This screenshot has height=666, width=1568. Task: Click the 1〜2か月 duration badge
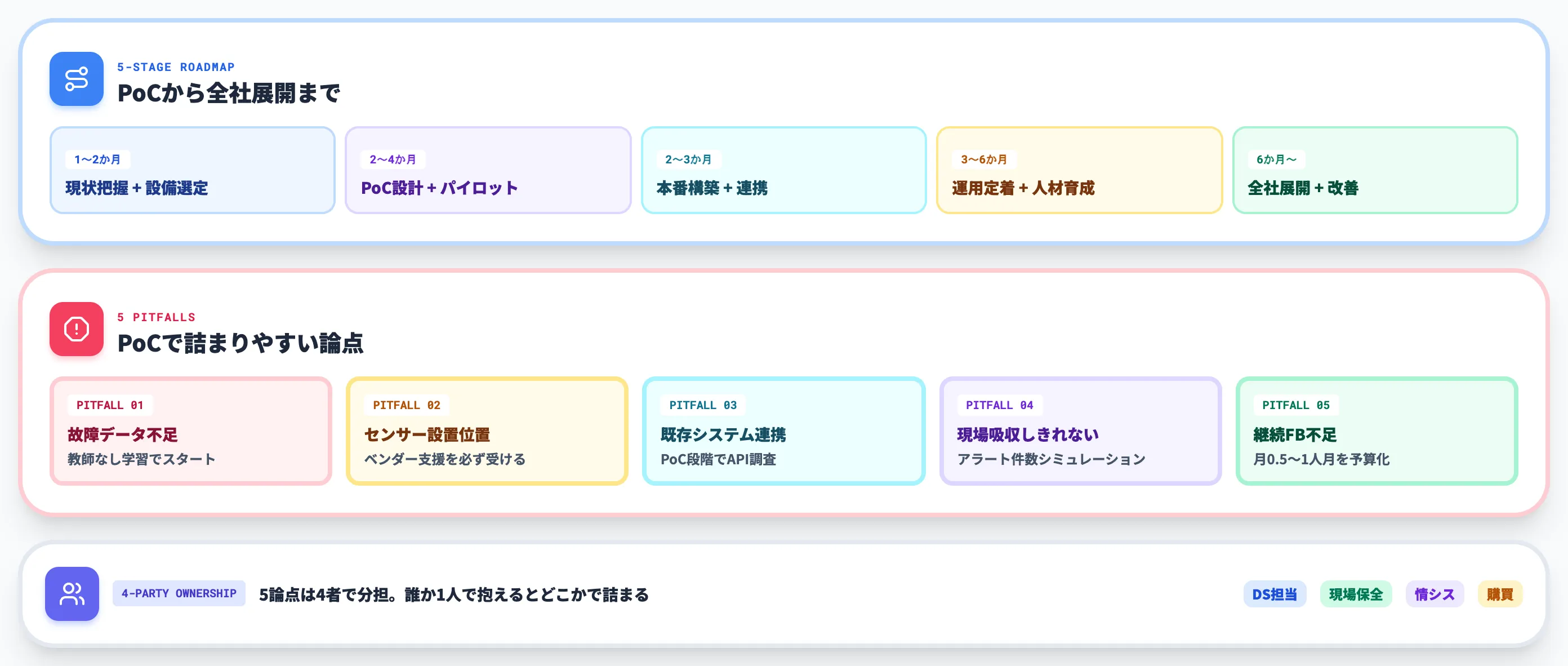pos(97,159)
